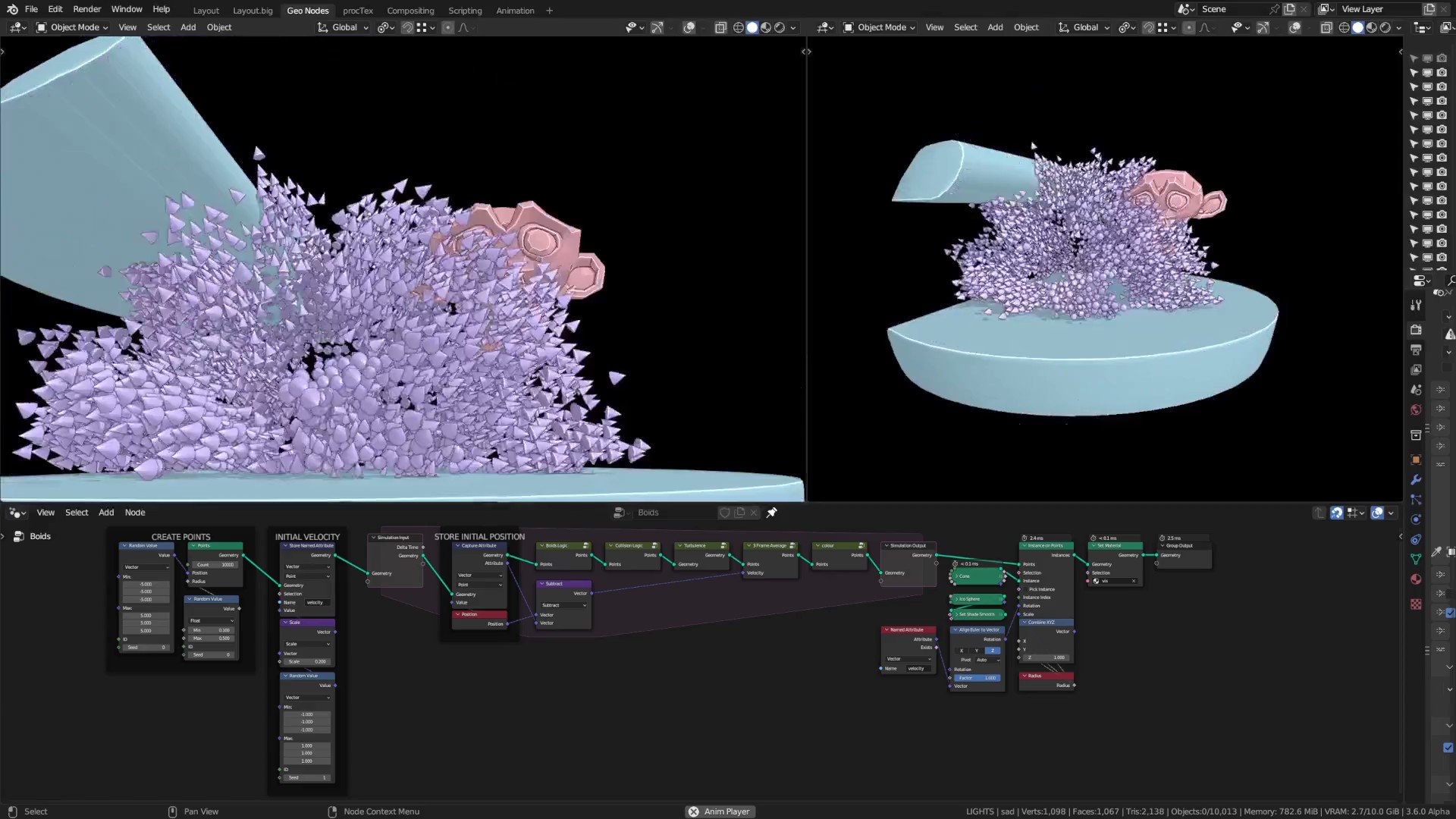Screen dimensions: 1456x819
Task: Click the pin icon in the node editor header
Action: click(x=772, y=513)
